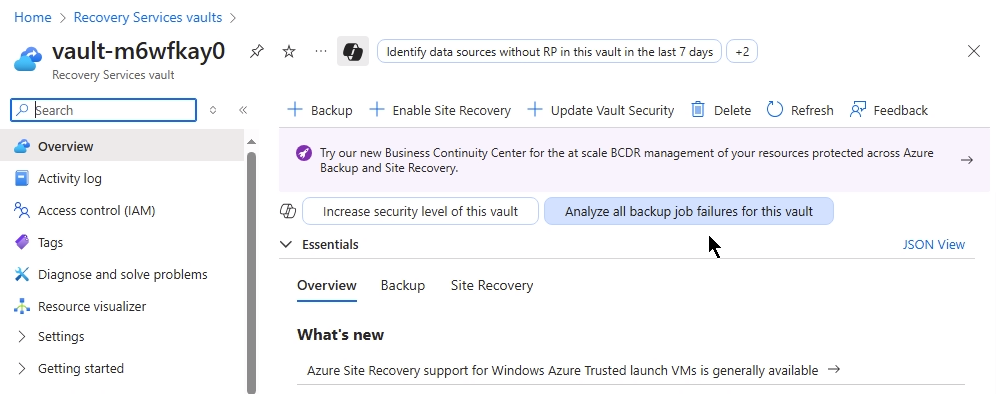Open the JSON View link

point(934,245)
